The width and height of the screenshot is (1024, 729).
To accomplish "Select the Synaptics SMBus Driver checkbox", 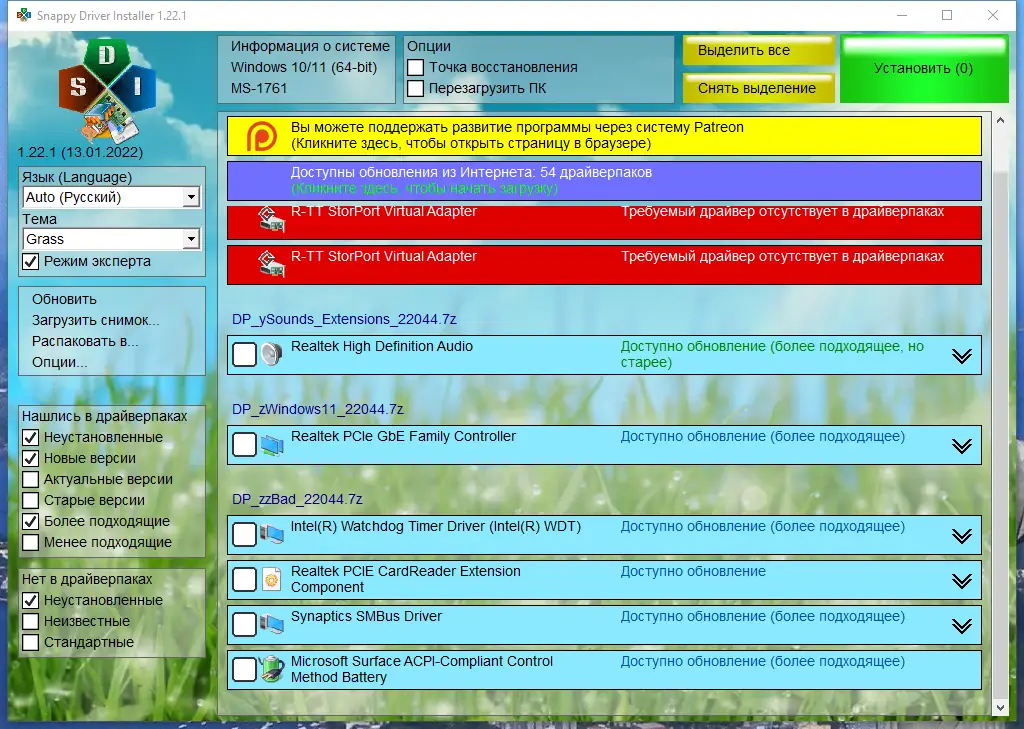I will coord(244,624).
